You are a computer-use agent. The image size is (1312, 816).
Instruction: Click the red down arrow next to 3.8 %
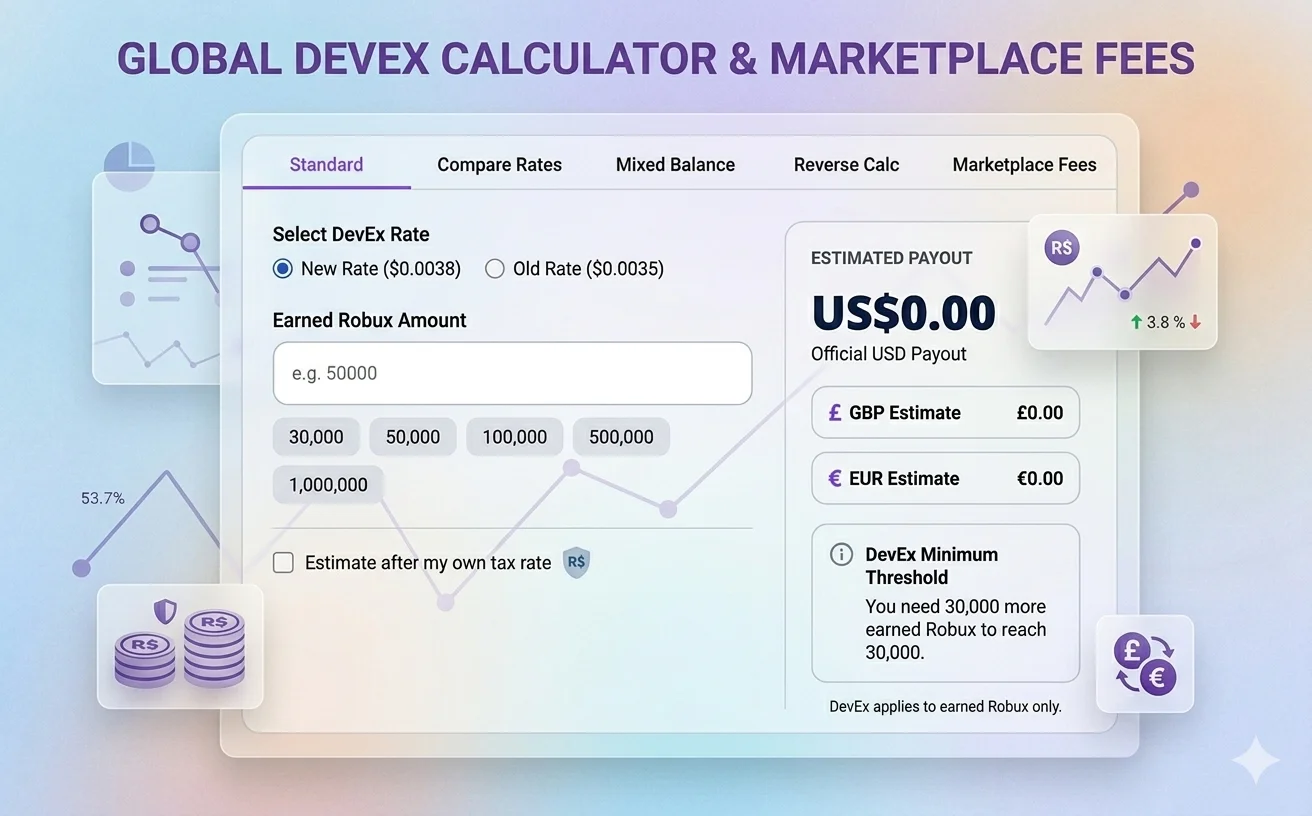[x=1195, y=322]
